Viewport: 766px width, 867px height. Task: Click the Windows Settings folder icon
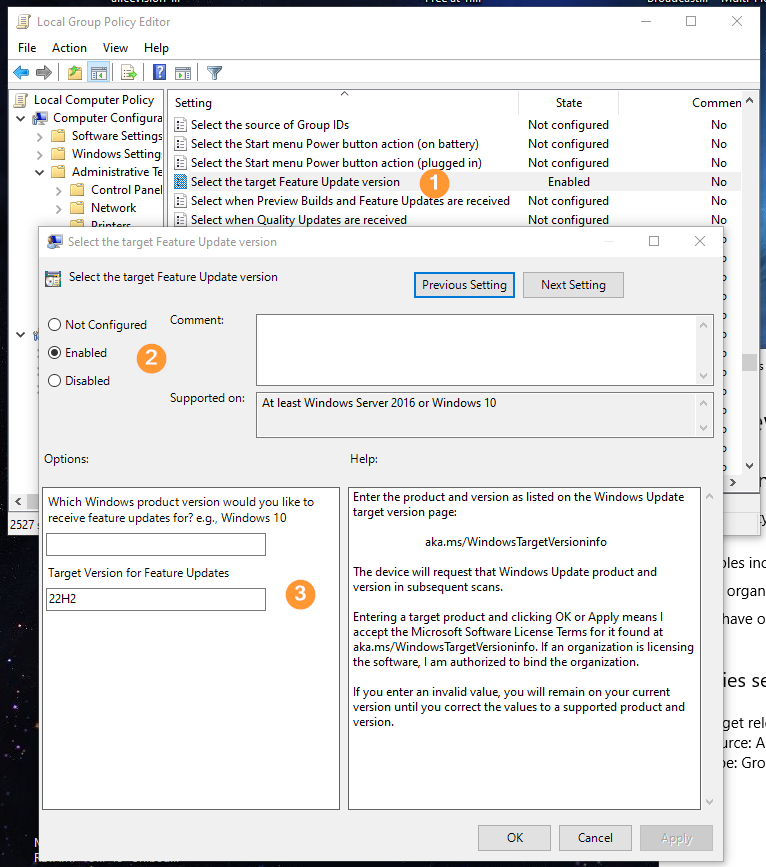58,154
